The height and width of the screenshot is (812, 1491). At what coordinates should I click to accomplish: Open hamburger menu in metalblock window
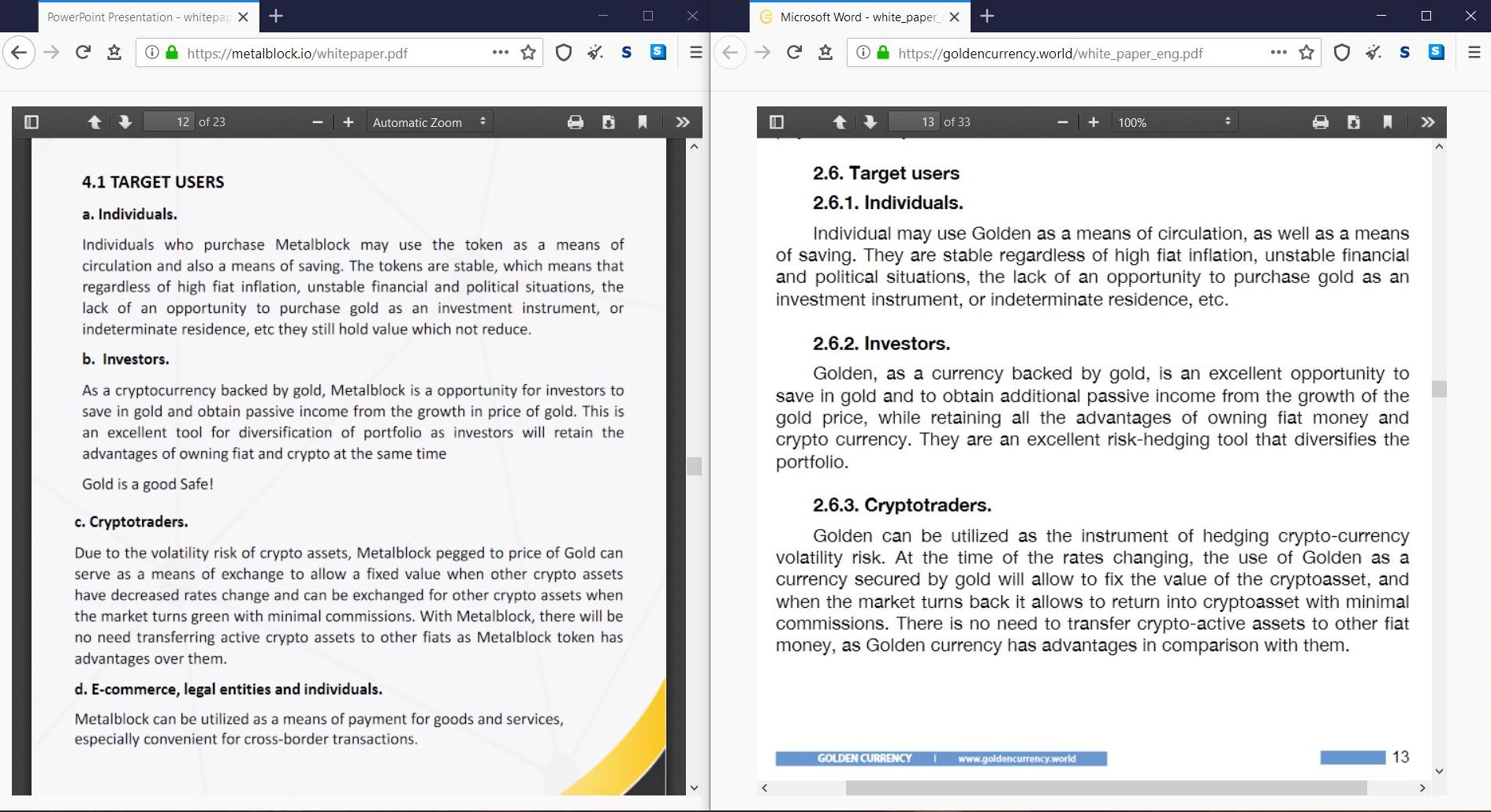click(695, 53)
